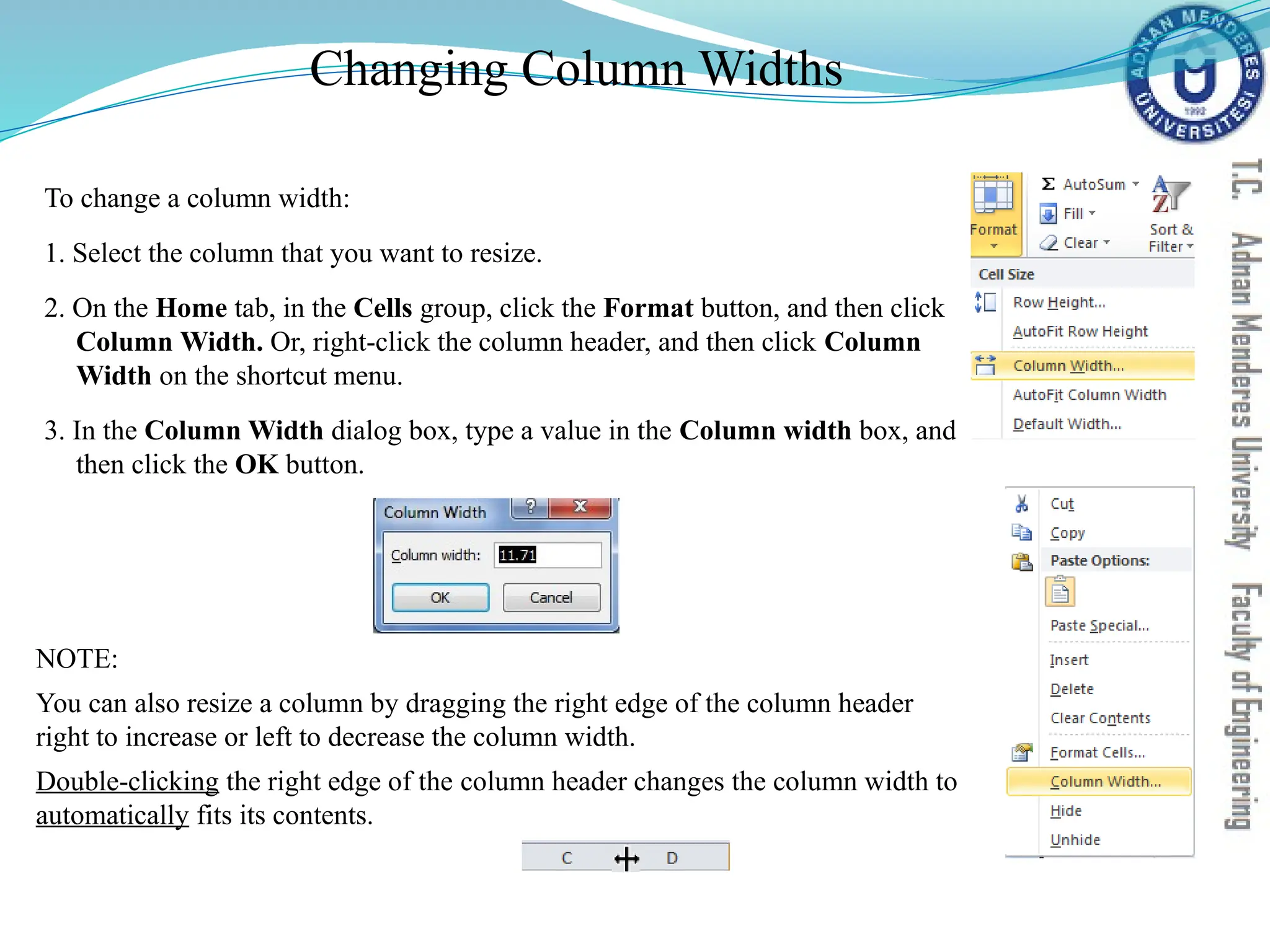Click OK in Column Width dialog
The width and height of the screenshot is (1270, 952).
440,597
